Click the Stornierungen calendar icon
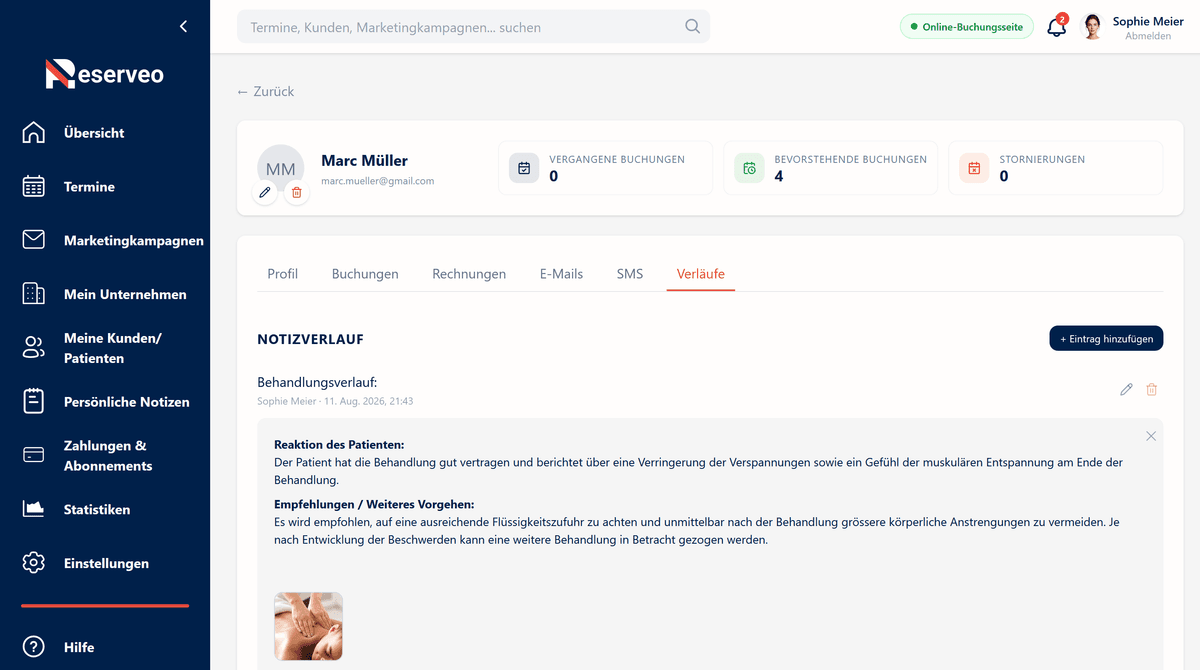The width and height of the screenshot is (1200, 670). tap(974, 168)
